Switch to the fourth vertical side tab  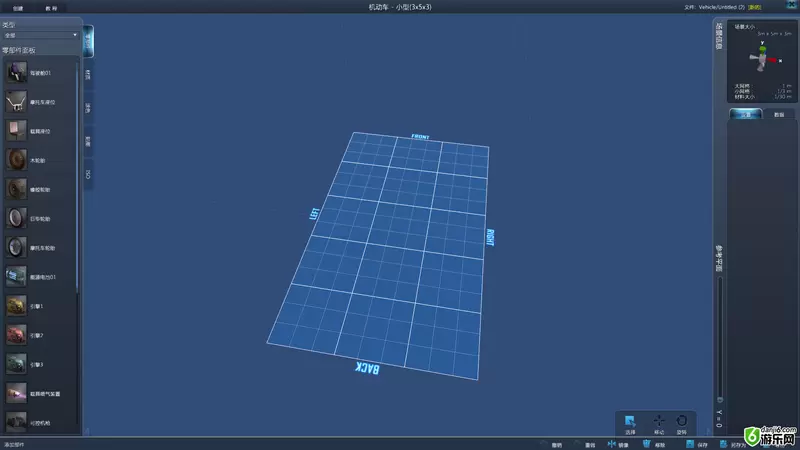[88, 141]
